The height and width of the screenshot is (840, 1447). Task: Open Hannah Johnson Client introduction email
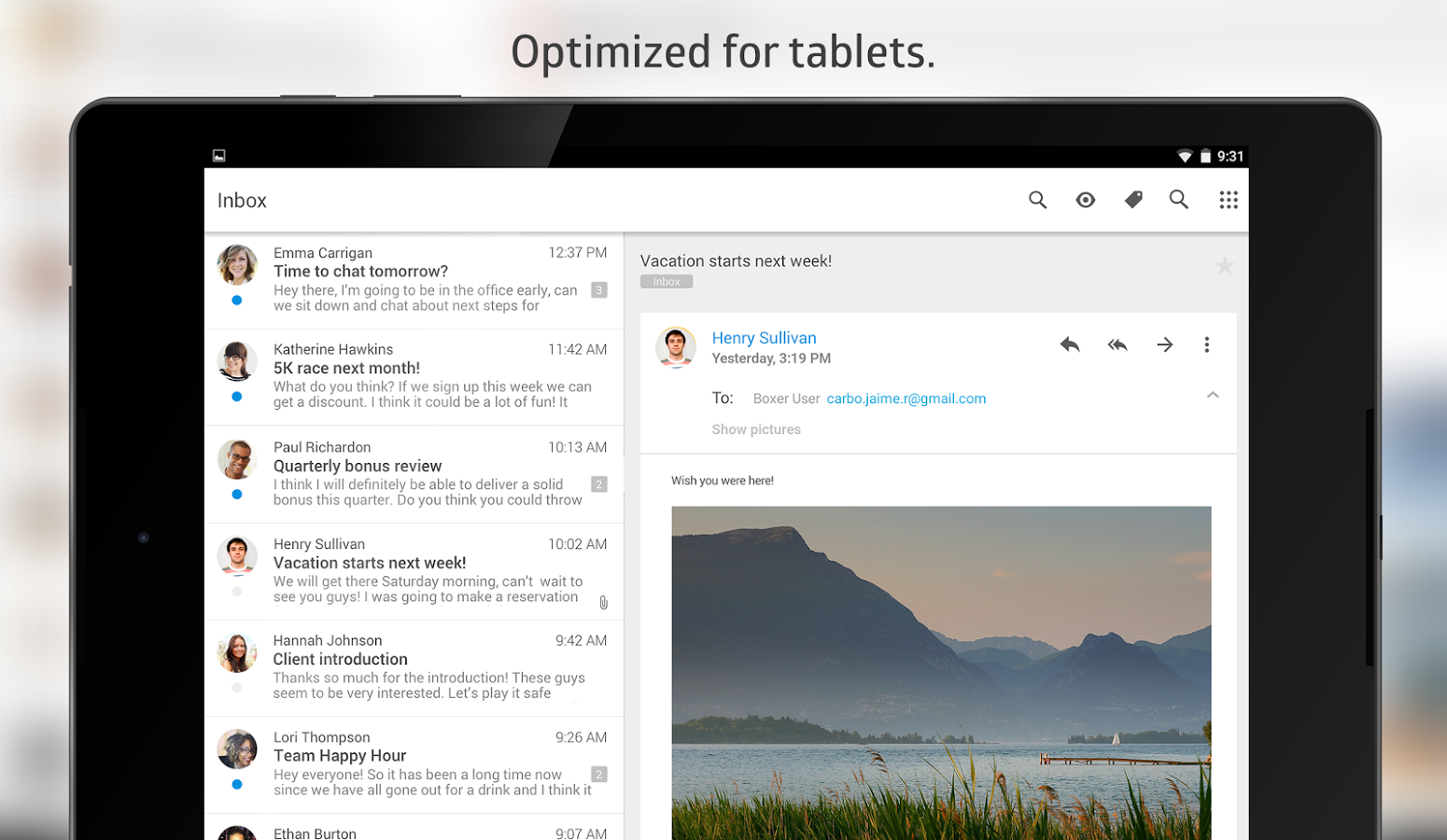click(414, 668)
